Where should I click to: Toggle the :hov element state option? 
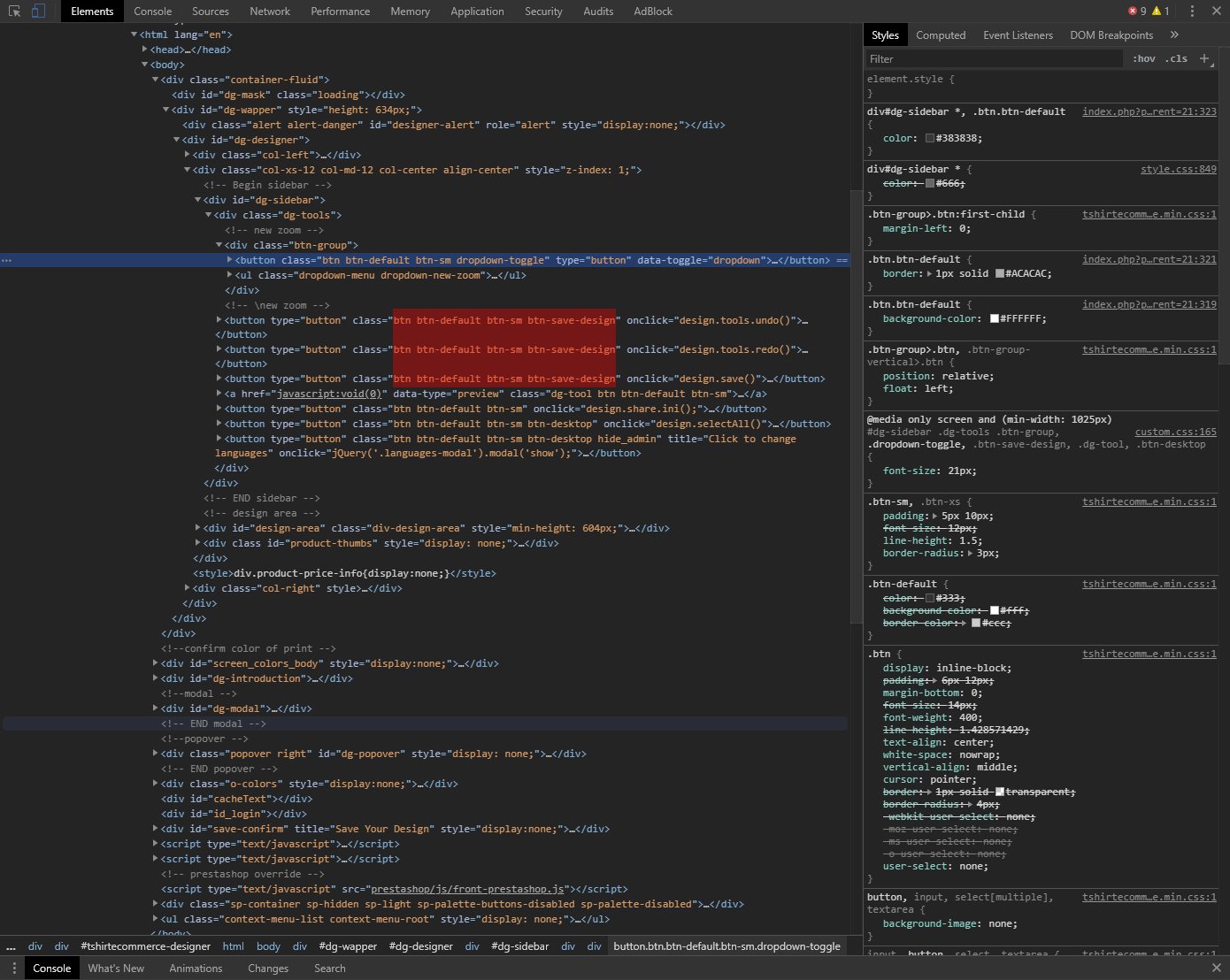(1143, 58)
